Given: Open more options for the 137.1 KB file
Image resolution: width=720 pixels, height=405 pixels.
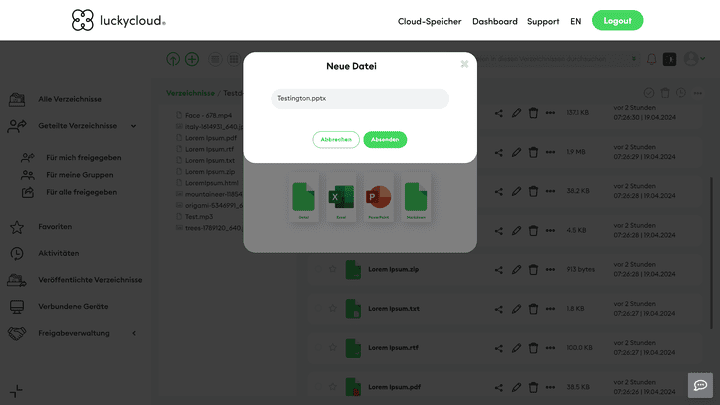Looking at the screenshot, I should click(550, 113).
